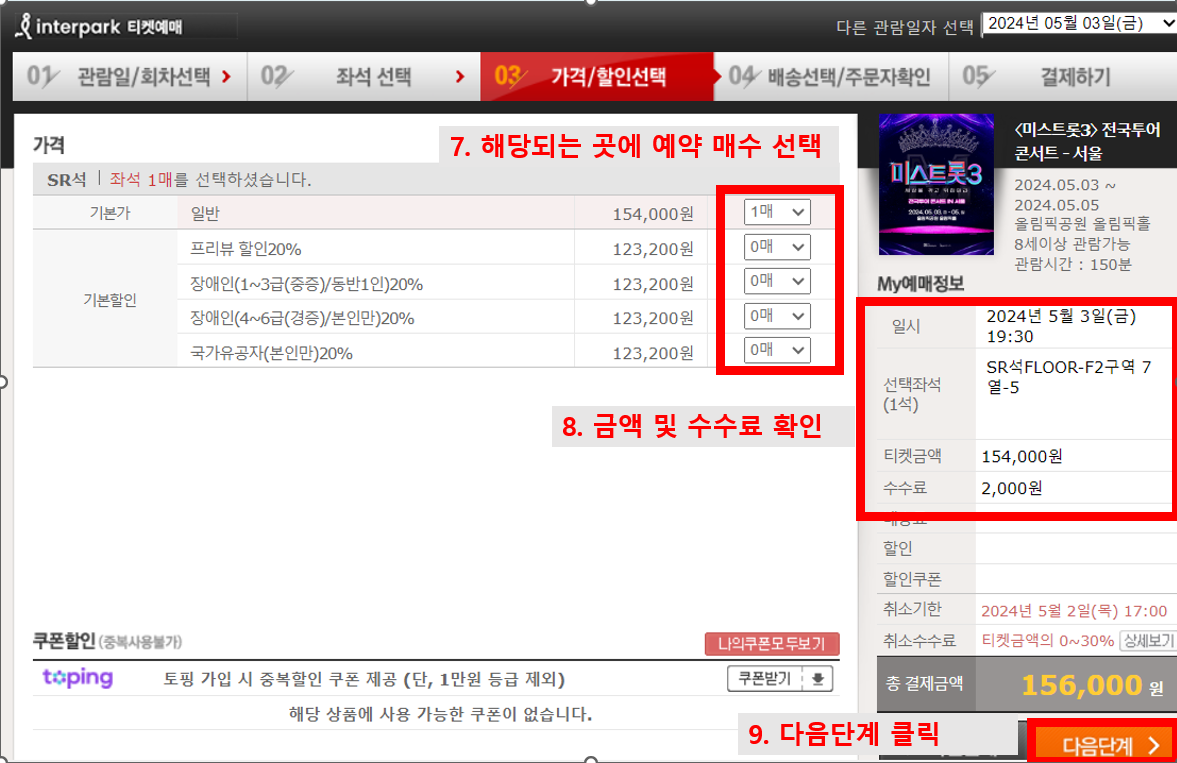The height and width of the screenshot is (763, 1177).
Task: Open the 프리뷰 할인20% quantity dropdown
Action: point(777,246)
